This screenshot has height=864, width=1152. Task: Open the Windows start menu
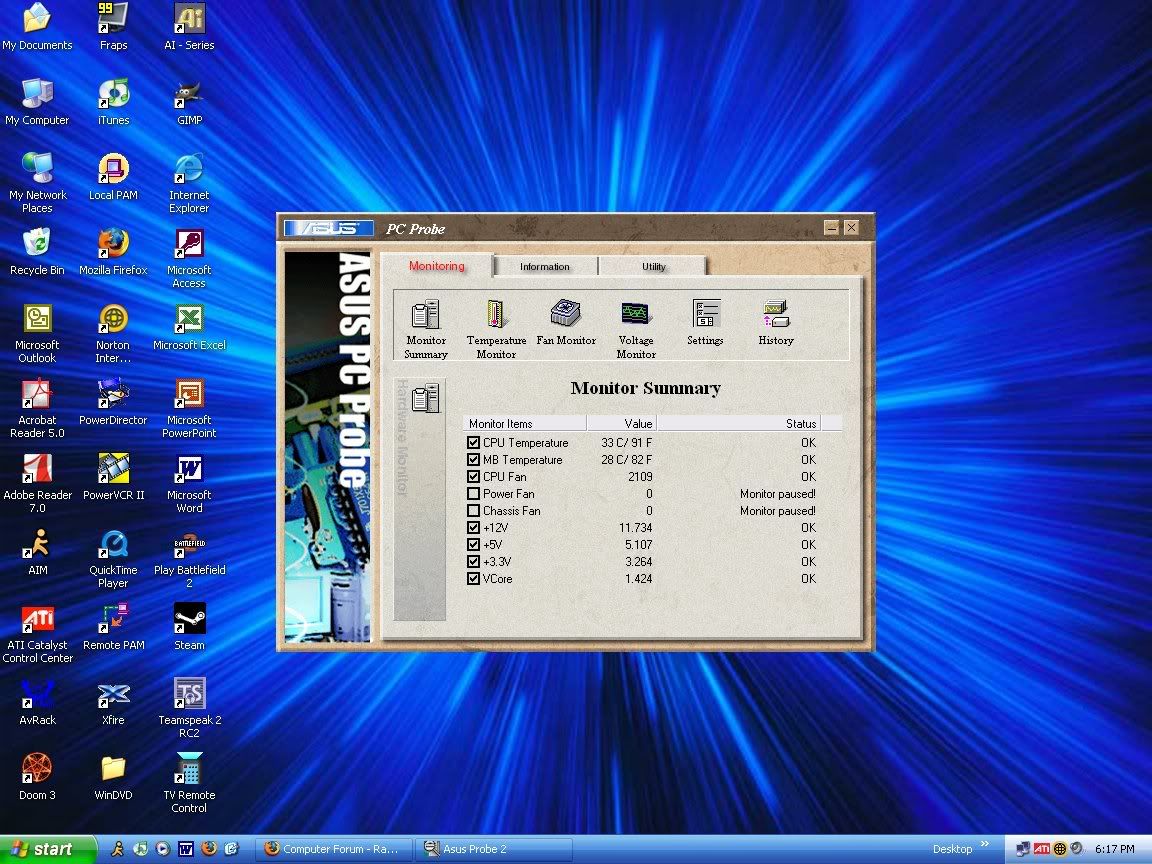tap(48, 849)
